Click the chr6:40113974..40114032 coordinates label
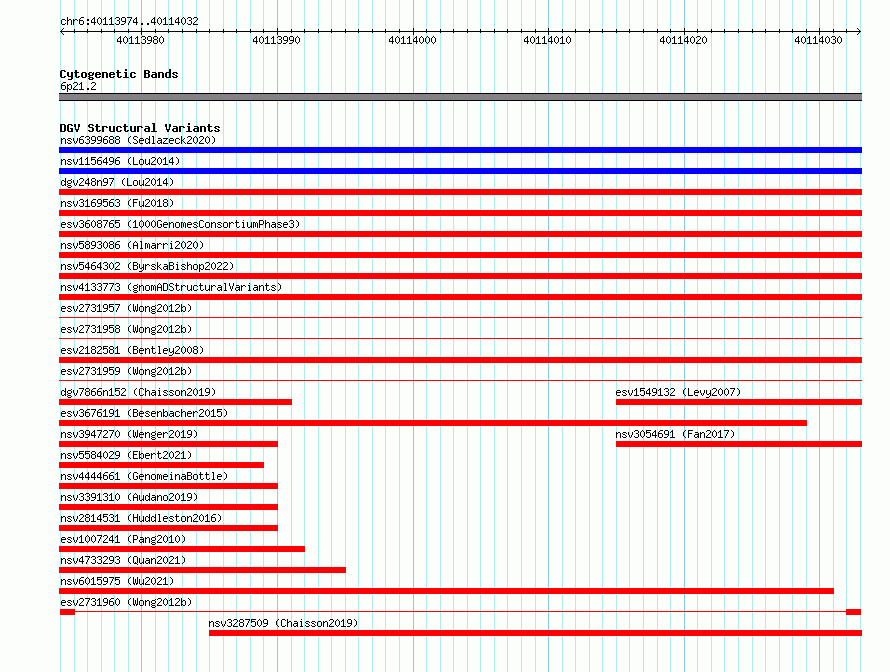Screen dimensions: 890x672 (x=129, y=21)
